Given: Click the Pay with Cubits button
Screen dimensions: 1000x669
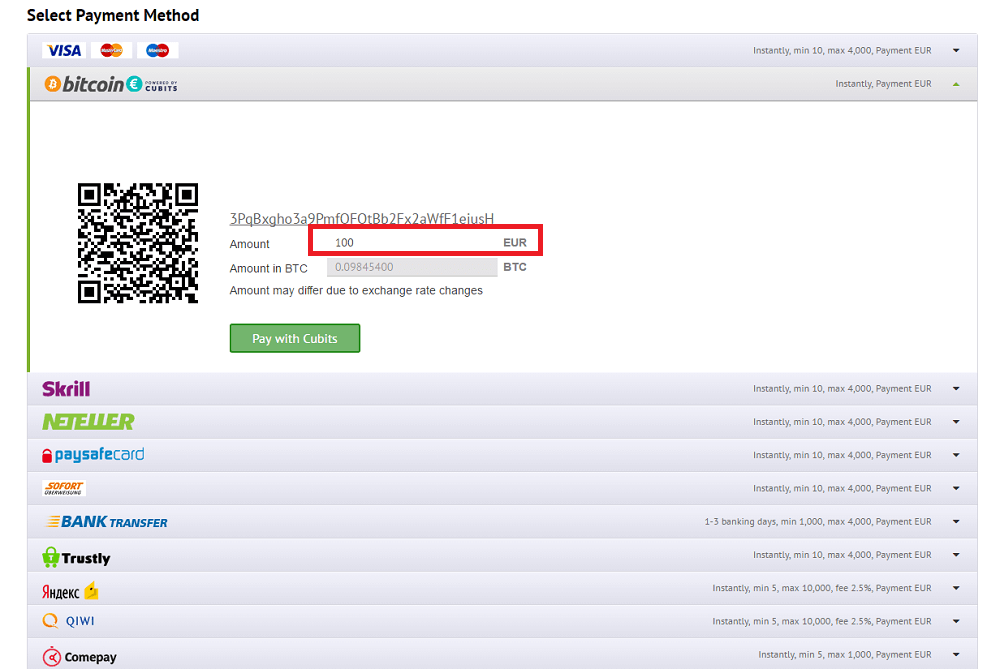Looking at the screenshot, I should point(295,338).
